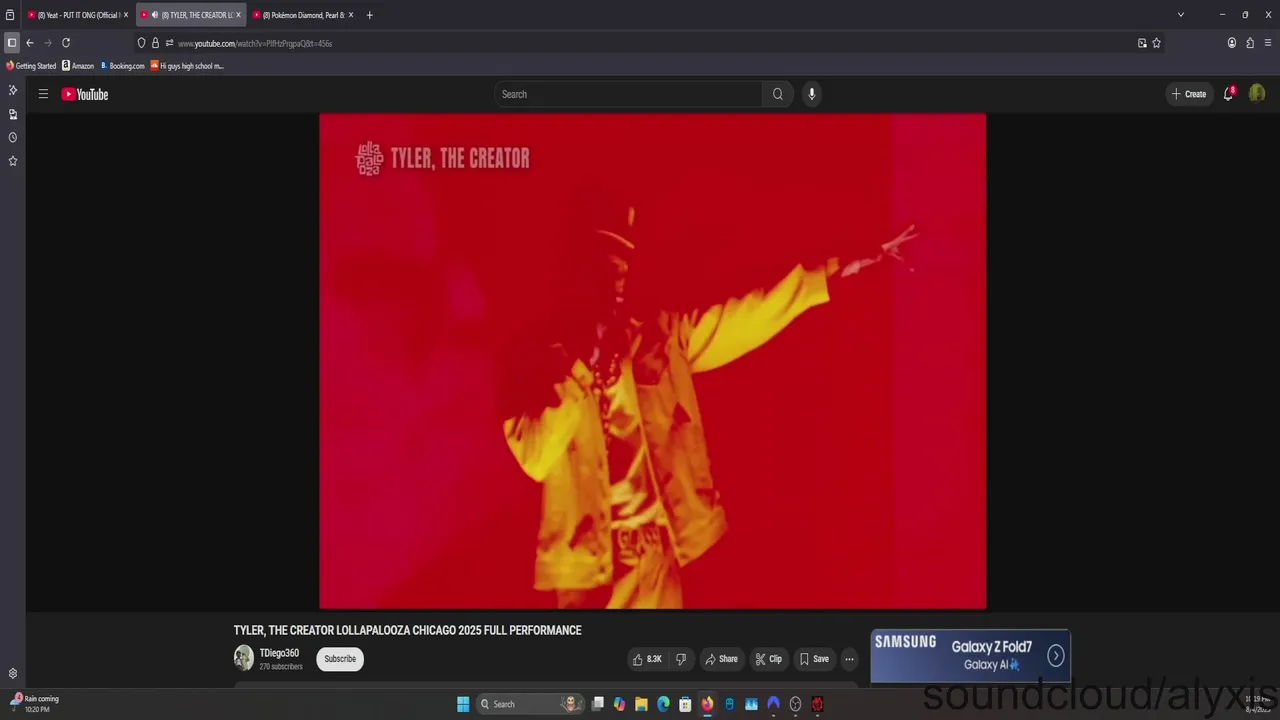Viewport: 1280px width, 720px height.
Task: Dislike the video with thumbs down
Action: (681, 659)
